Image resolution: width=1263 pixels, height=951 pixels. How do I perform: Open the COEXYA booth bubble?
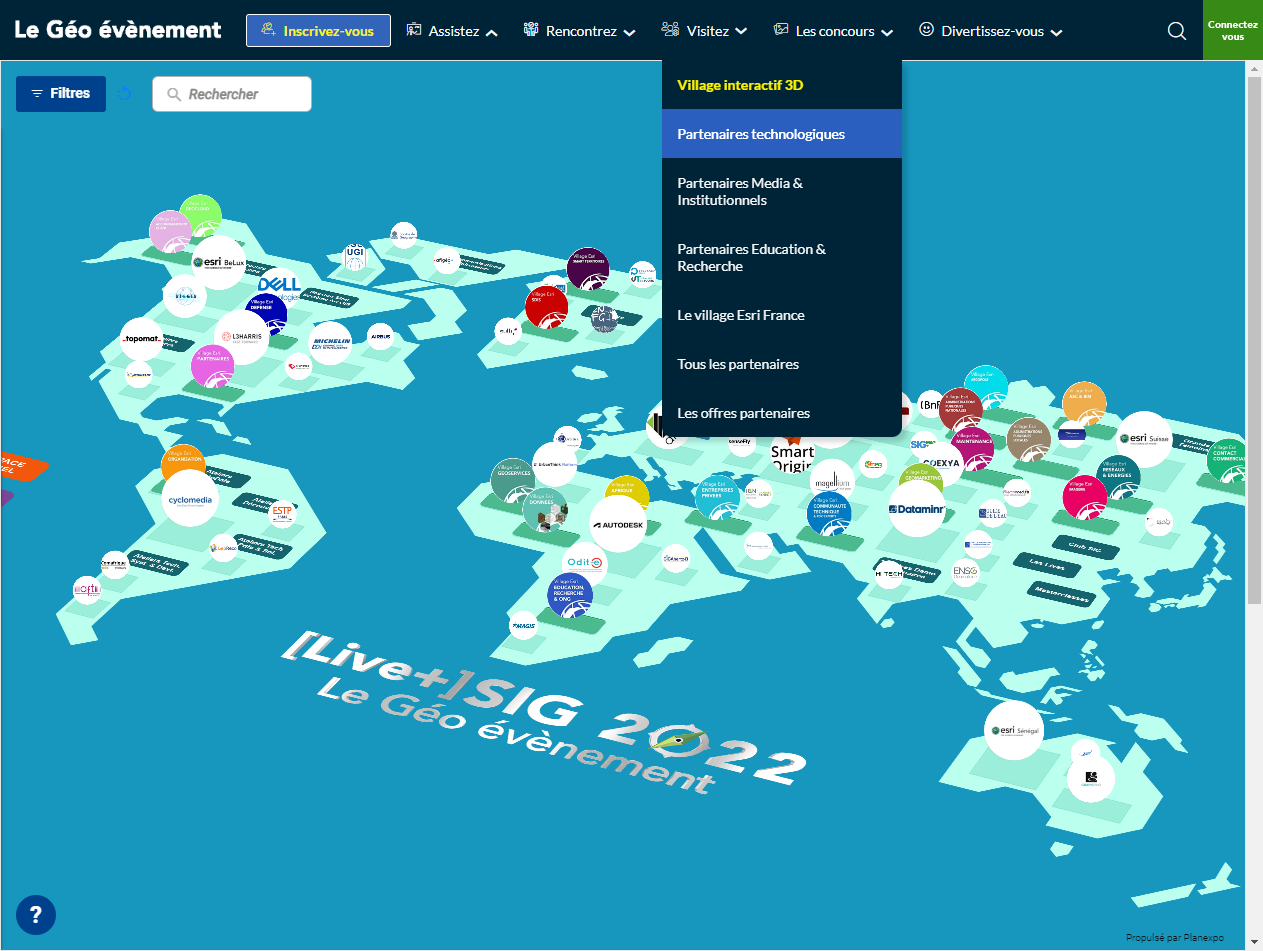click(941, 463)
